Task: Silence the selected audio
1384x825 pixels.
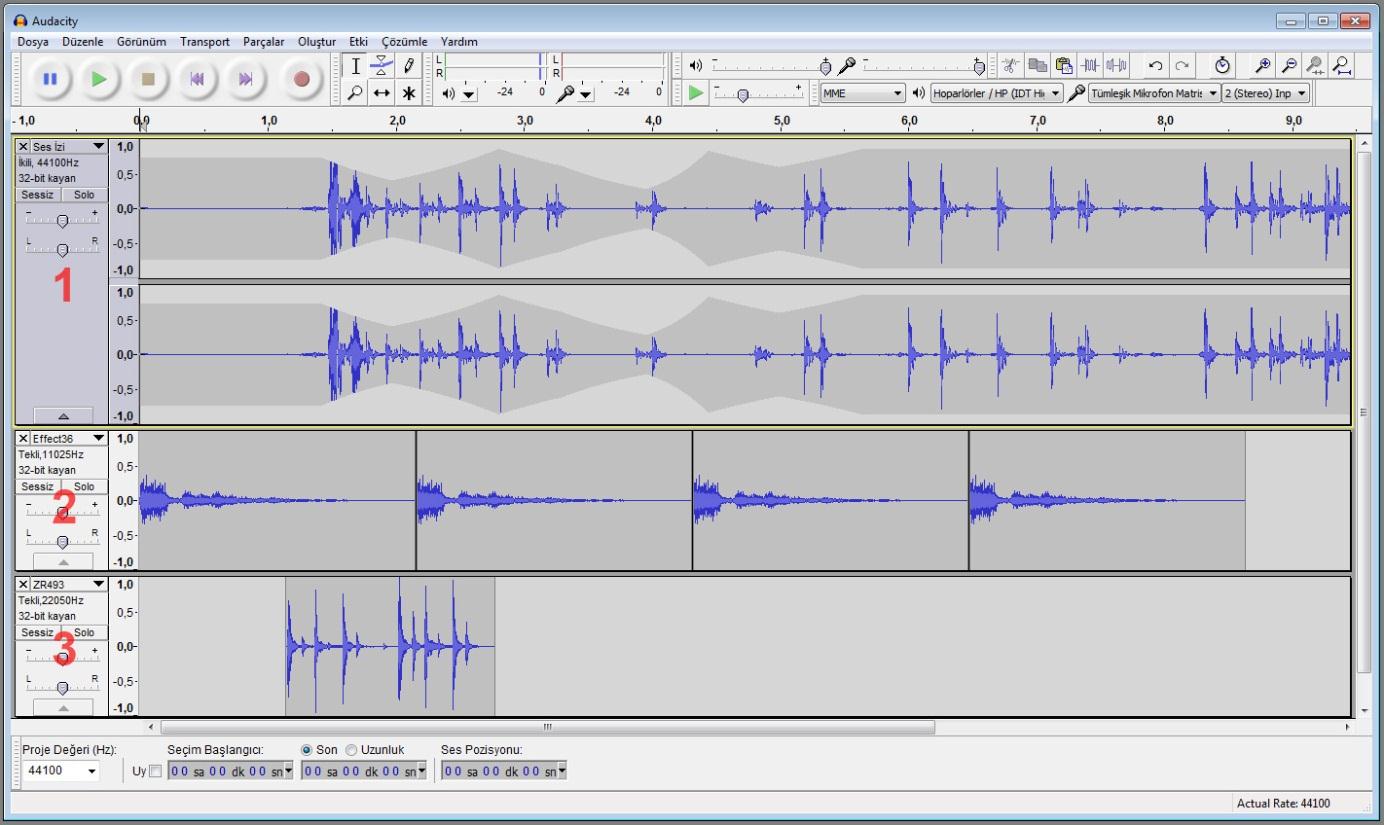Action: 1118,65
